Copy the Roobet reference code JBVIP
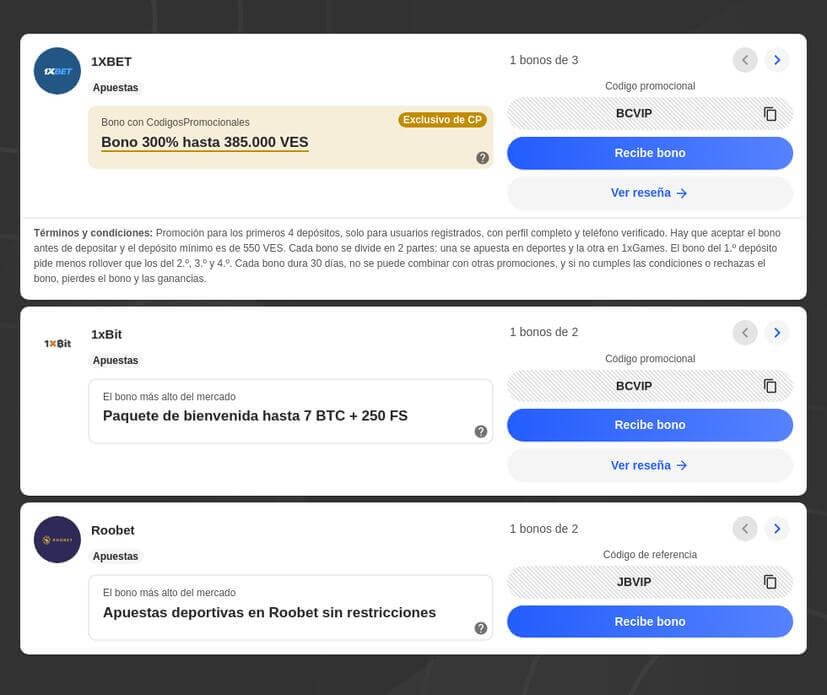827x695 pixels. coord(770,582)
